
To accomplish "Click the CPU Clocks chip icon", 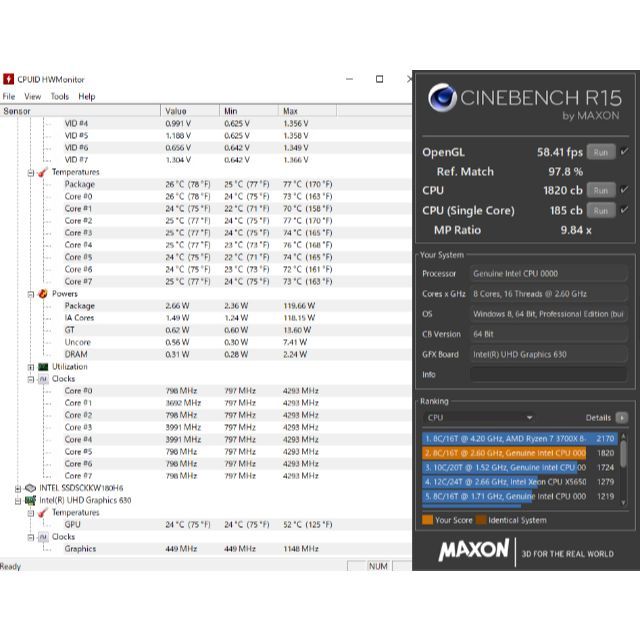I will 43,379.
